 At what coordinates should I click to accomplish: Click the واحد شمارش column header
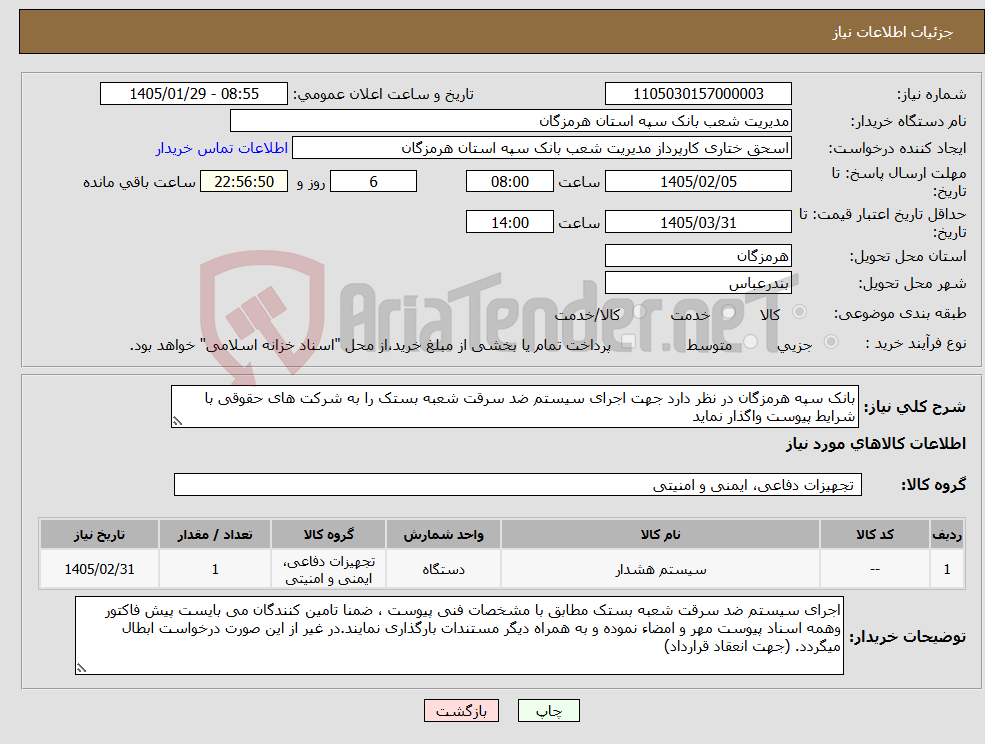(x=444, y=535)
